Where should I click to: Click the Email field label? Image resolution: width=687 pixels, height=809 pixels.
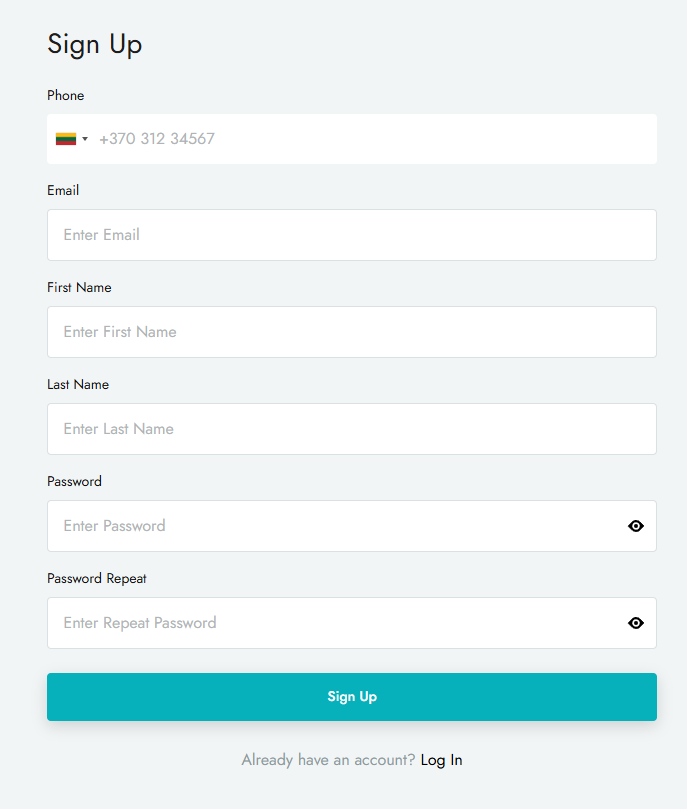click(63, 191)
